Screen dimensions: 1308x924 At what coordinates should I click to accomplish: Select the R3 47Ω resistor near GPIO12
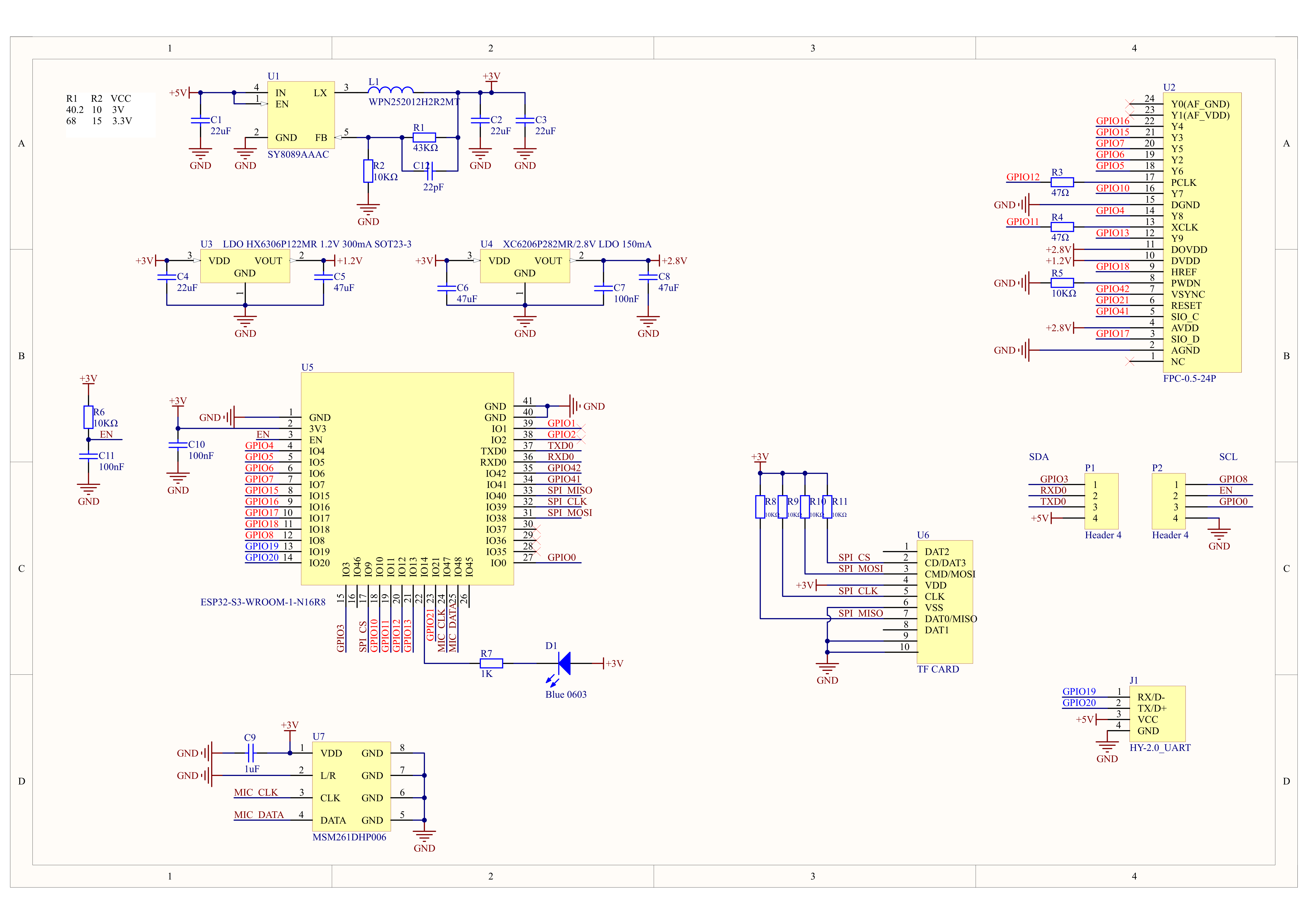pyautogui.click(x=1062, y=182)
